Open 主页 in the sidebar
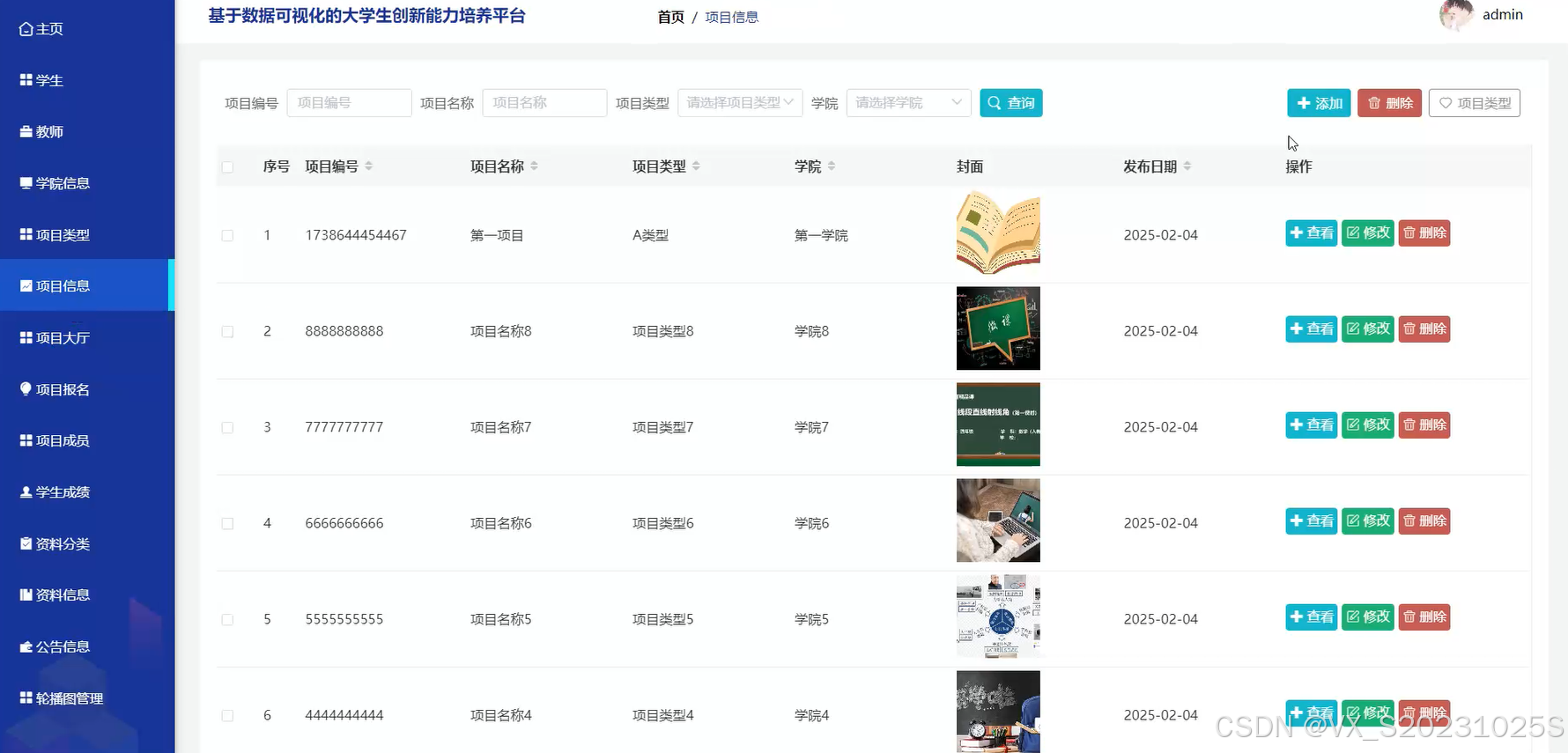Viewport: 1568px width, 753px height. 41,29
